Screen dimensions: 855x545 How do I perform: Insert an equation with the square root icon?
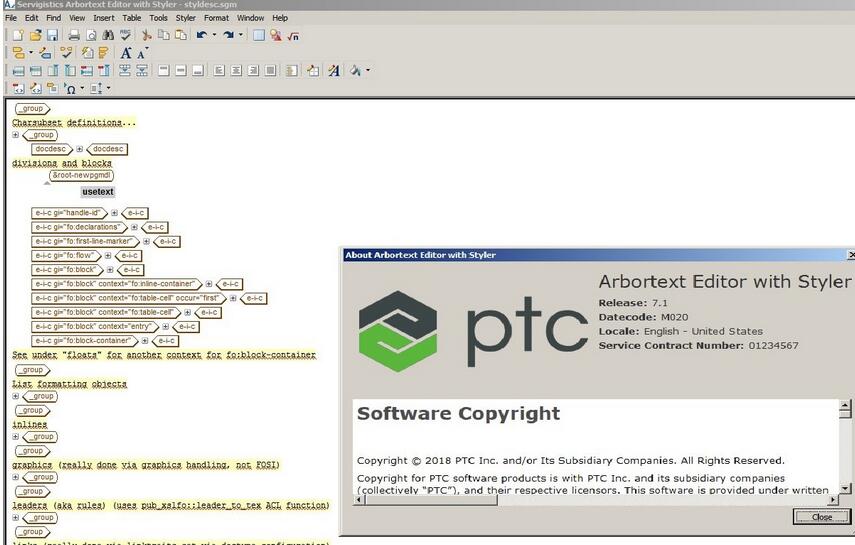point(293,35)
